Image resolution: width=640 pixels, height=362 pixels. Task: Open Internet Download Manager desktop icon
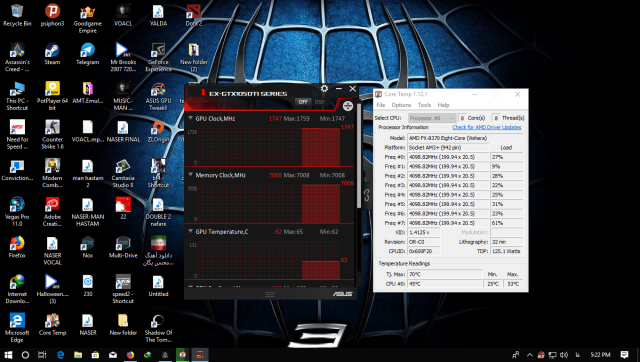click(17, 289)
